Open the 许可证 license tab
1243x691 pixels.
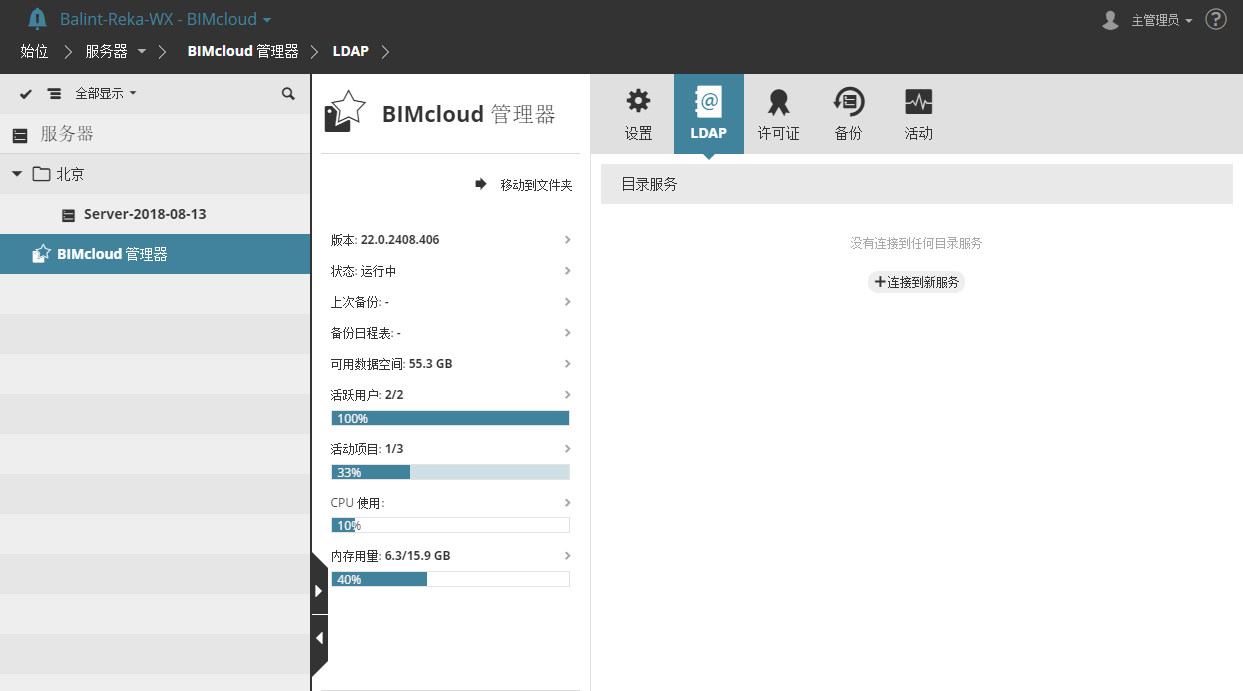coord(779,114)
